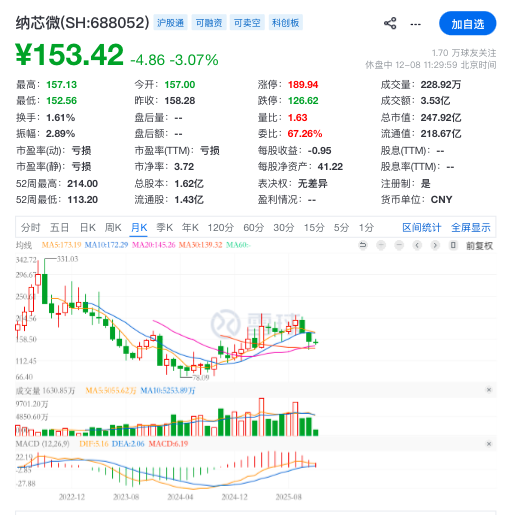Switch to the 季K chart tab

164,228
